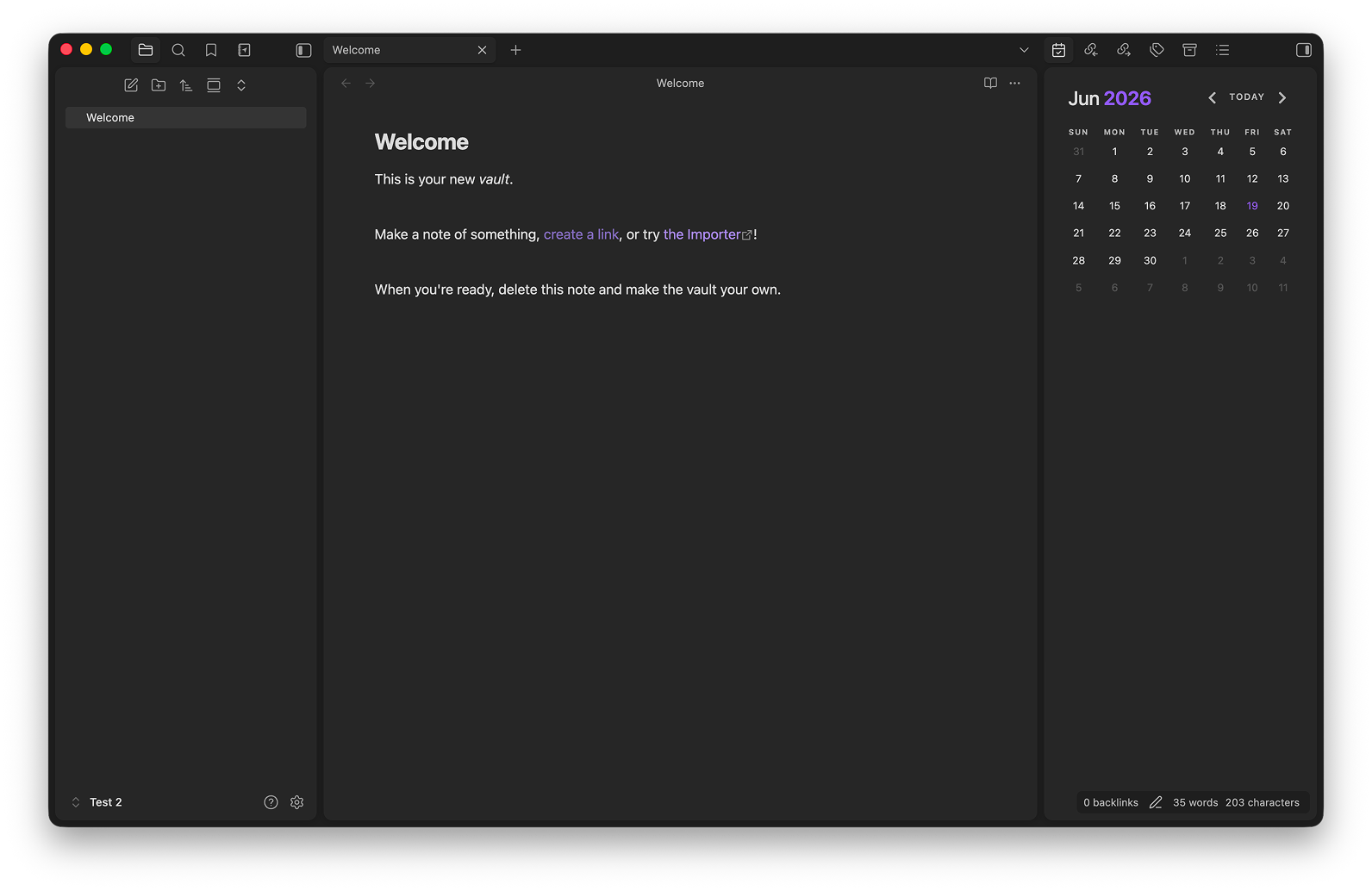Show the tags panel icon

(1157, 50)
